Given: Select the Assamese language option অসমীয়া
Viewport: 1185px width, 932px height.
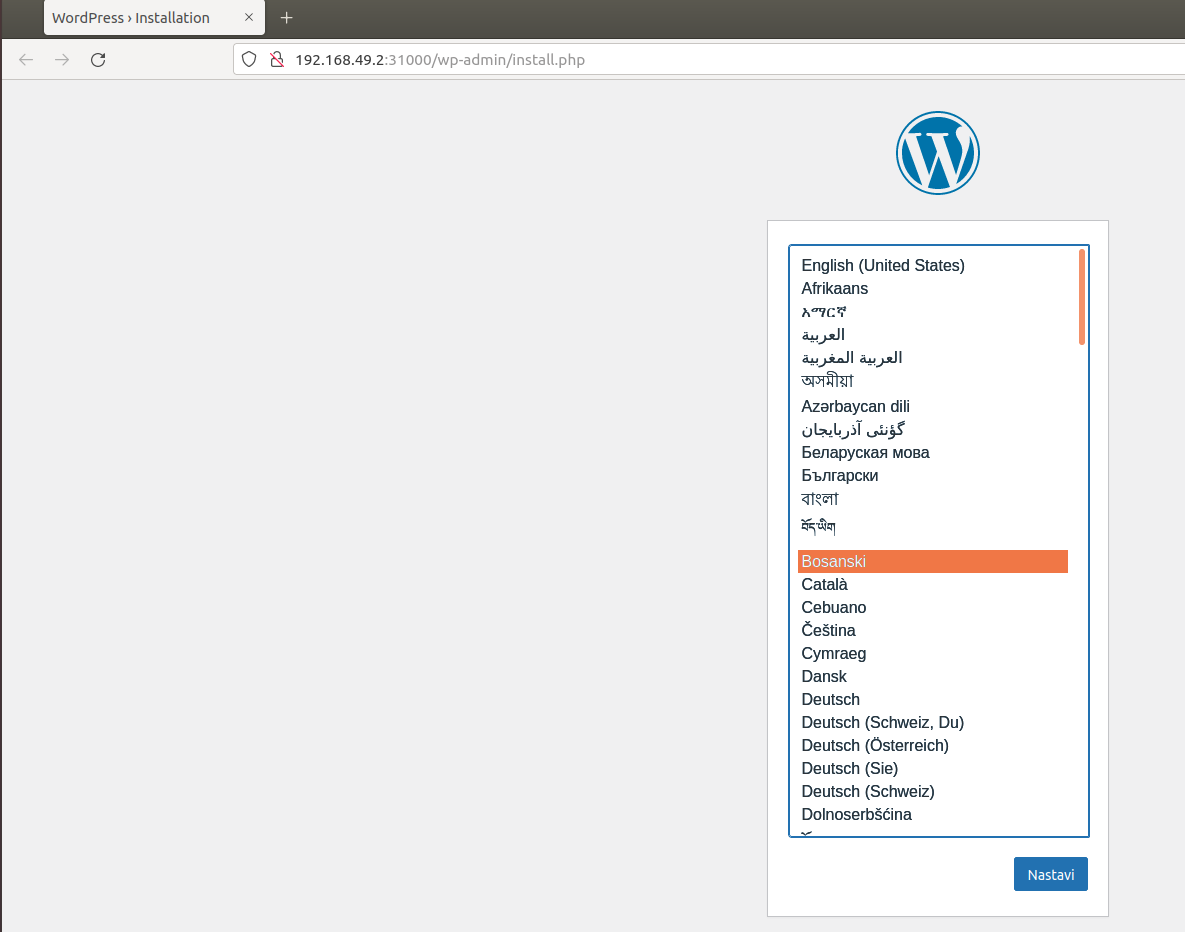Looking at the screenshot, I should (933, 382).
